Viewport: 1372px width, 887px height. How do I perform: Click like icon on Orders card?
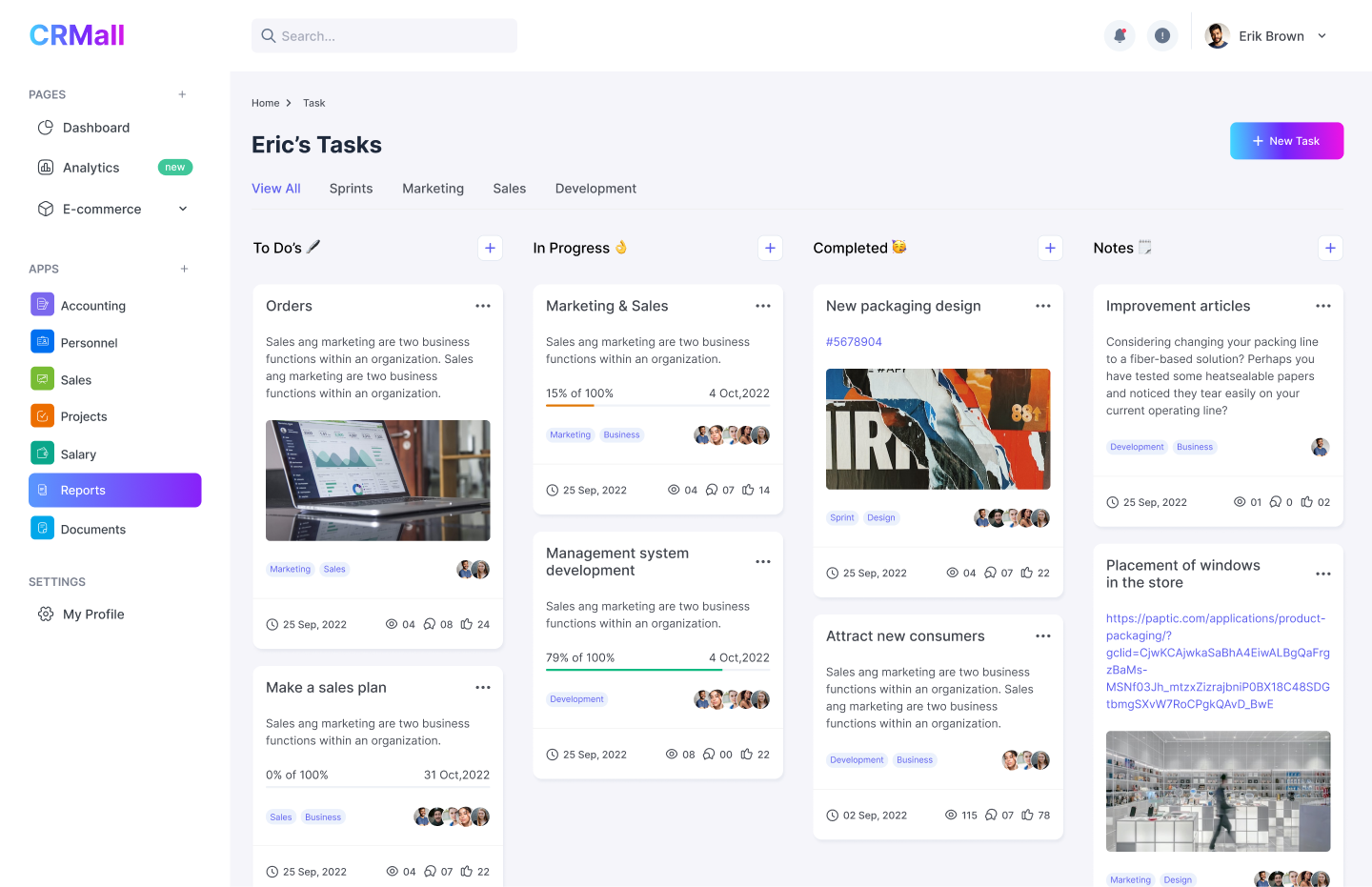(x=467, y=624)
